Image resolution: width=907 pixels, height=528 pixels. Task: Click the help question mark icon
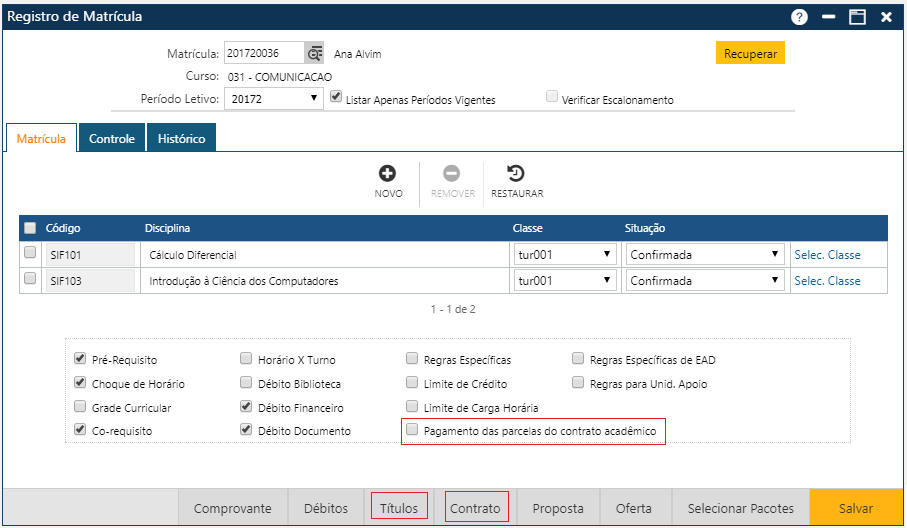799,17
